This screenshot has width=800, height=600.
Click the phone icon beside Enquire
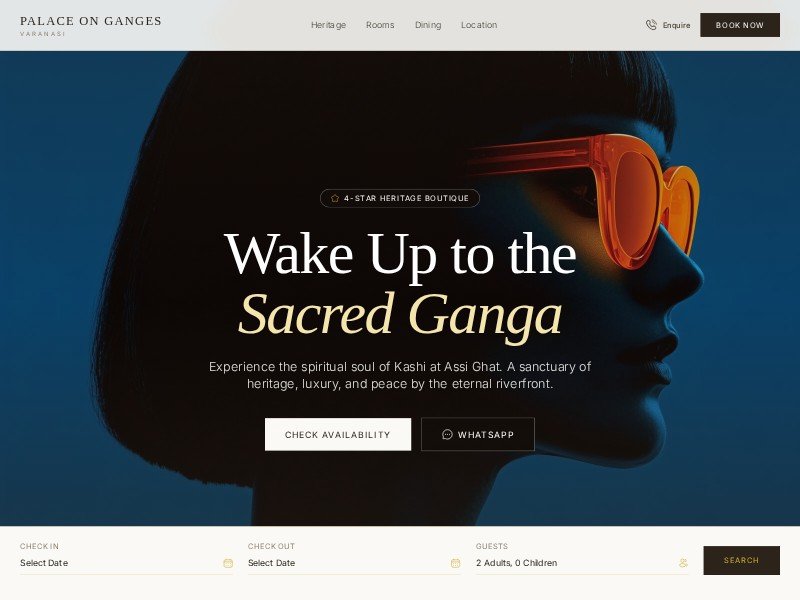click(651, 25)
